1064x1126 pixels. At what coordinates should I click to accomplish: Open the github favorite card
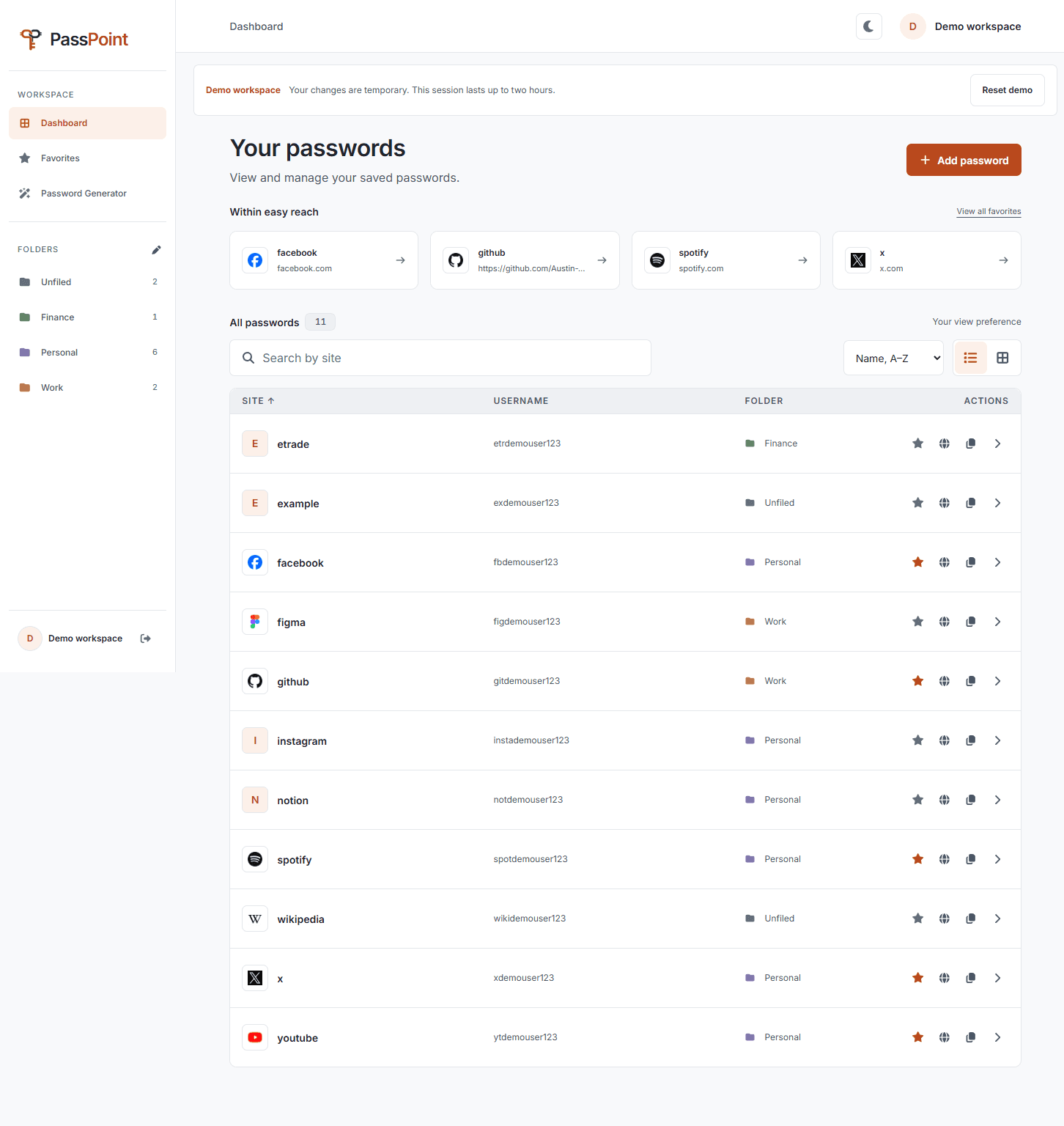point(525,260)
